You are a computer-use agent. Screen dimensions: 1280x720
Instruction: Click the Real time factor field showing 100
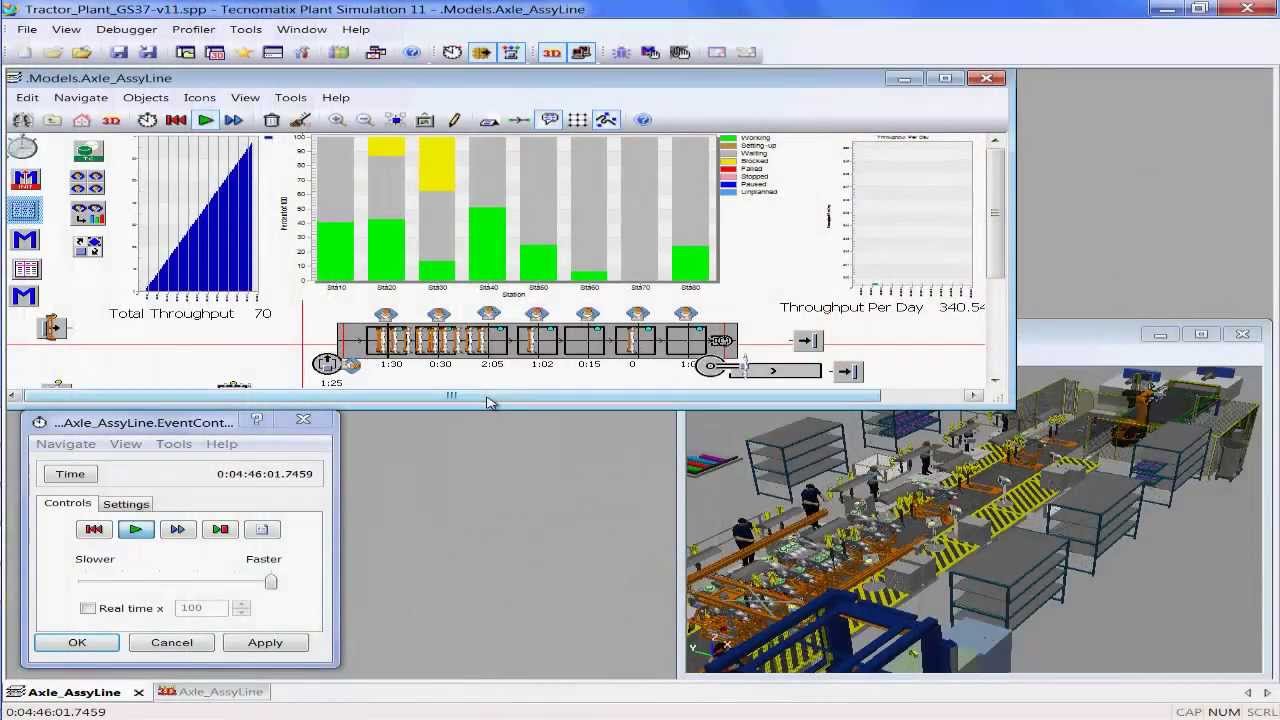pos(203,608)
